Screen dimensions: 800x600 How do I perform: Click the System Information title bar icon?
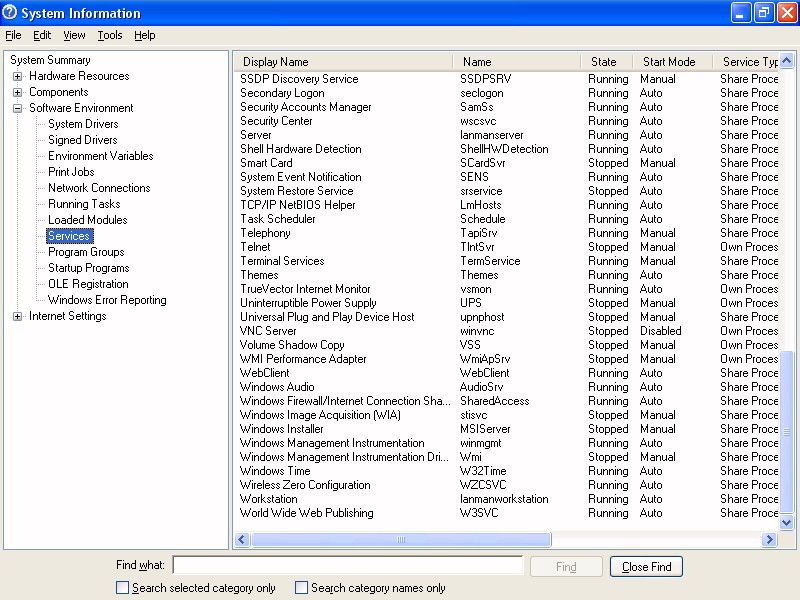pyautogui.click(x=11, y=13)
